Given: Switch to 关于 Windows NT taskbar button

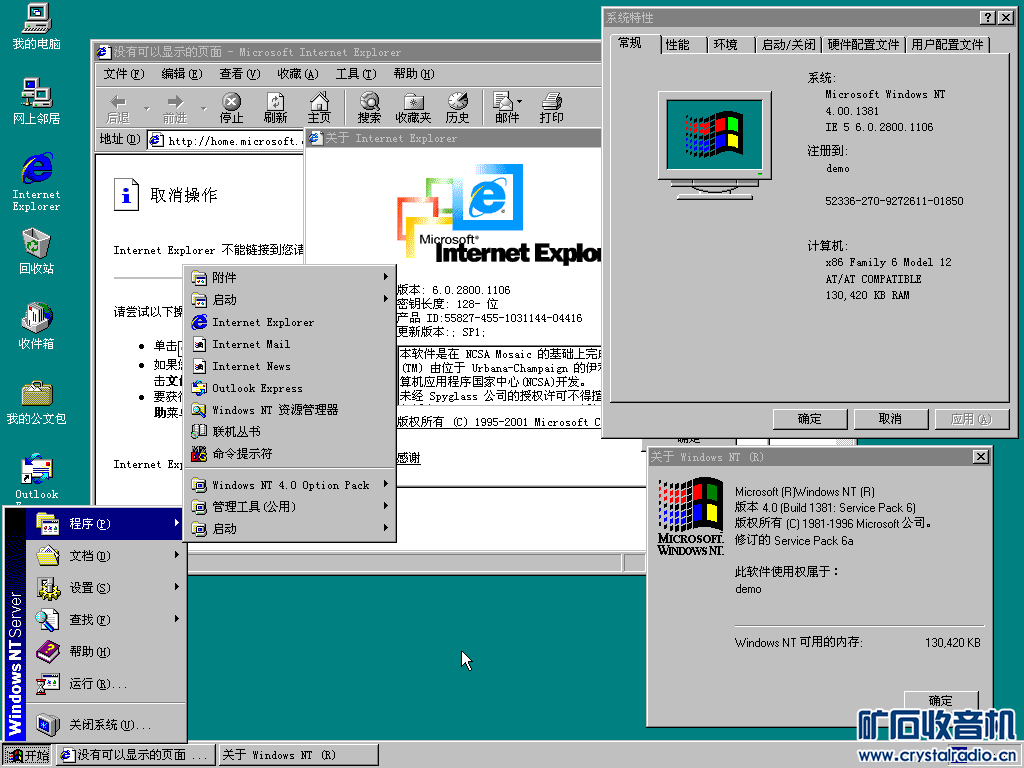Looking at the screenshot, I should click(x=298, y=755).
